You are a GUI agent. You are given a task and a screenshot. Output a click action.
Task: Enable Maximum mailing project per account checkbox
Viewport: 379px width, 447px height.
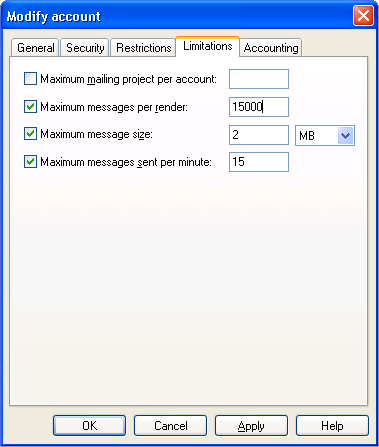tap(30, 79)
